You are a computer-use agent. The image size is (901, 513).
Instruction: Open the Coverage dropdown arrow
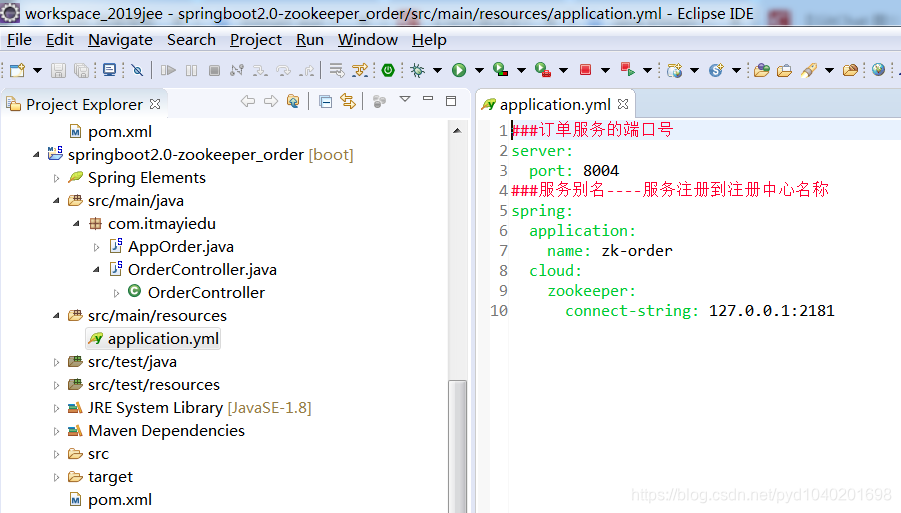(x=521, y=71)
